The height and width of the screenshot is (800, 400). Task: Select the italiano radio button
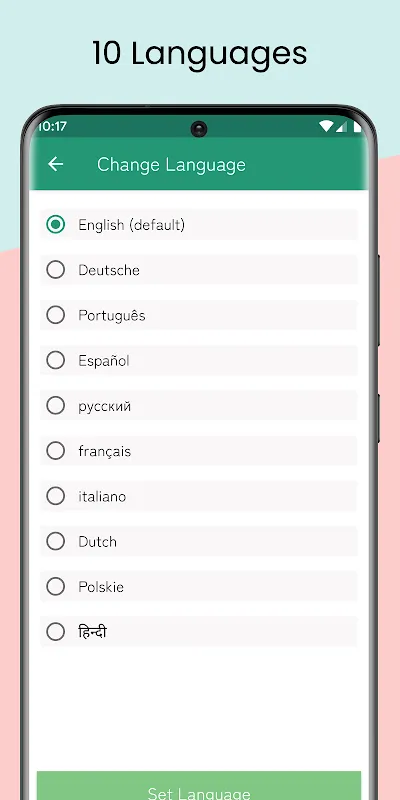point(56,496)
